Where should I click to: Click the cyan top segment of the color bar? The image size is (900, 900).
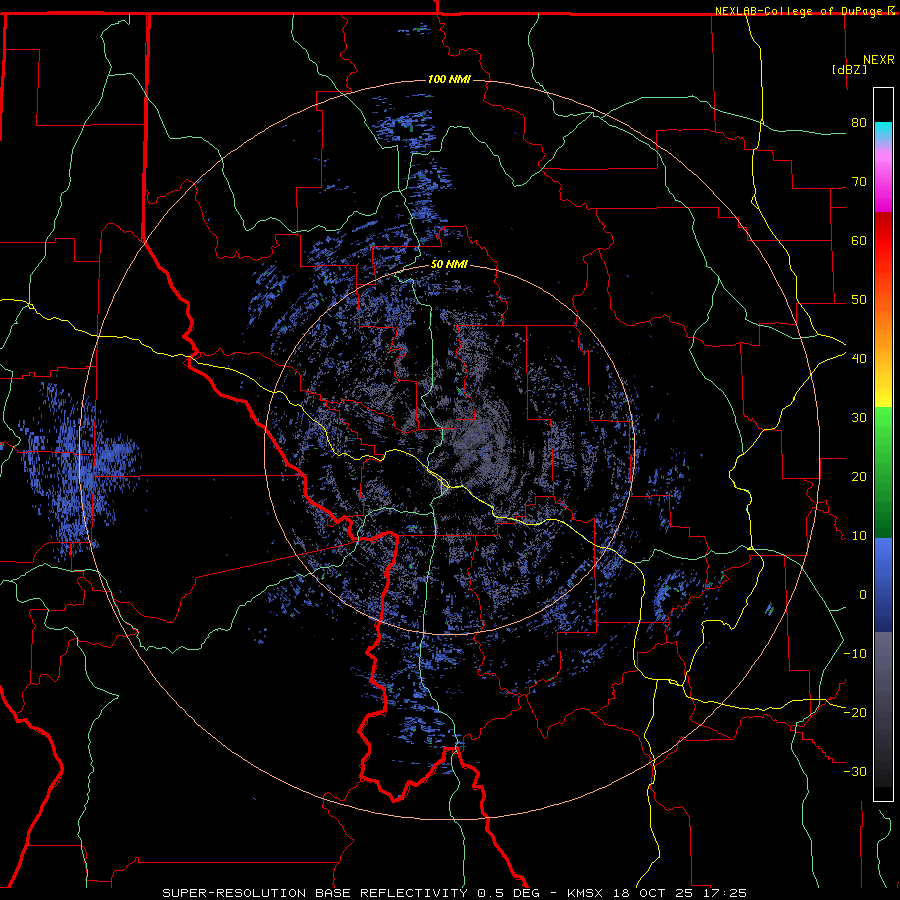[883, 131]
